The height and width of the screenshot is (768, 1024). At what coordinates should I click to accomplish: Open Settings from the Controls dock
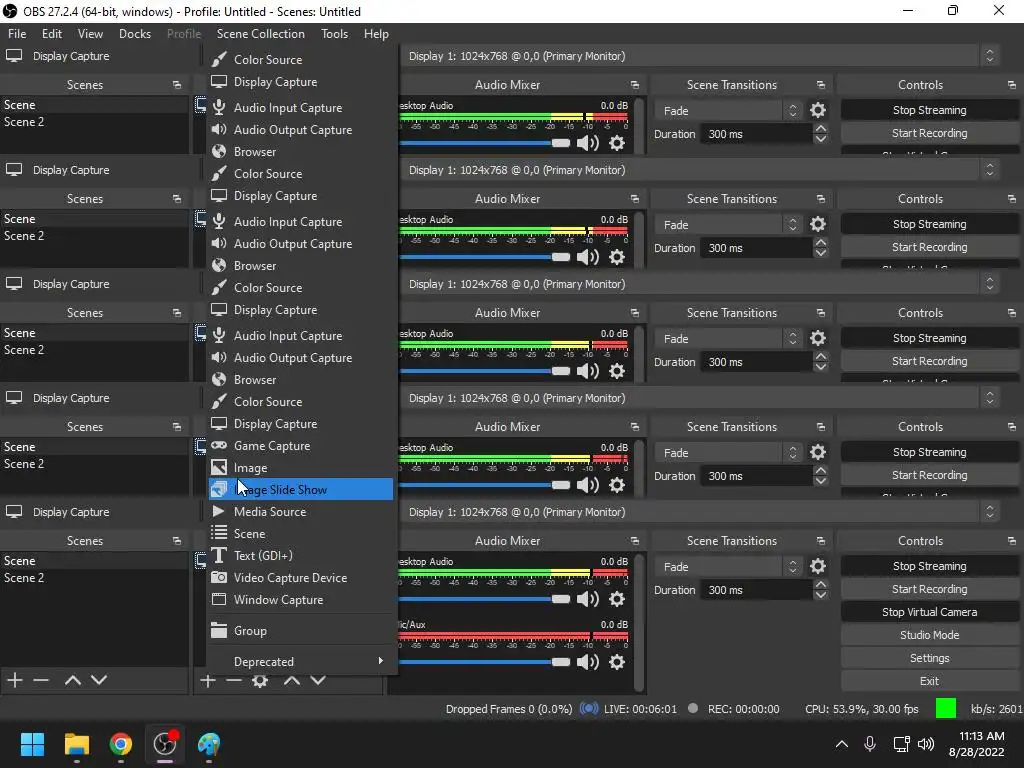point(929,658)
